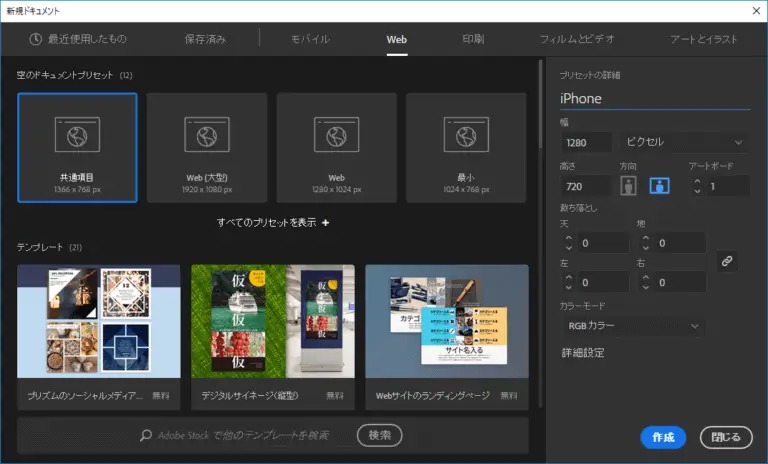Switch to the モバイル tab

[x=310, y=39]
